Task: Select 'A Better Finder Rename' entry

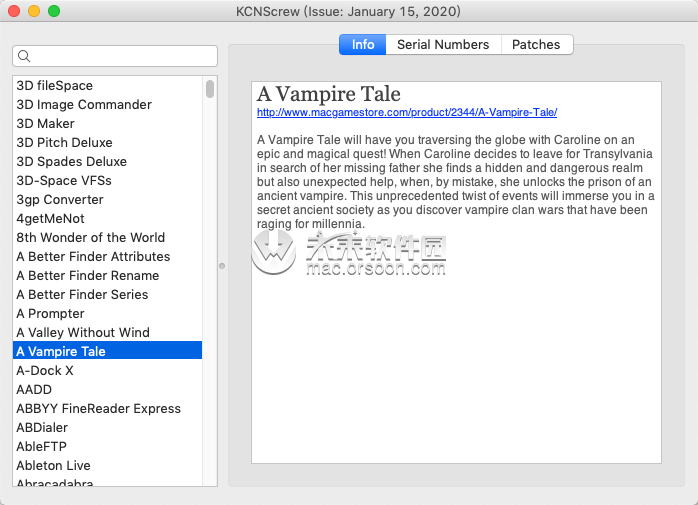Action: click(107, 276)
